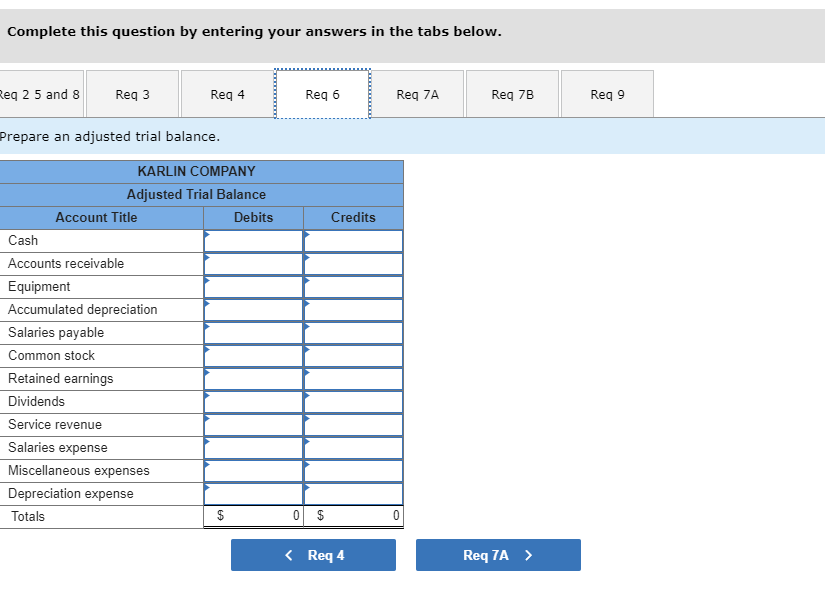Click the Depreciation expense debits cell

[253, 493]
